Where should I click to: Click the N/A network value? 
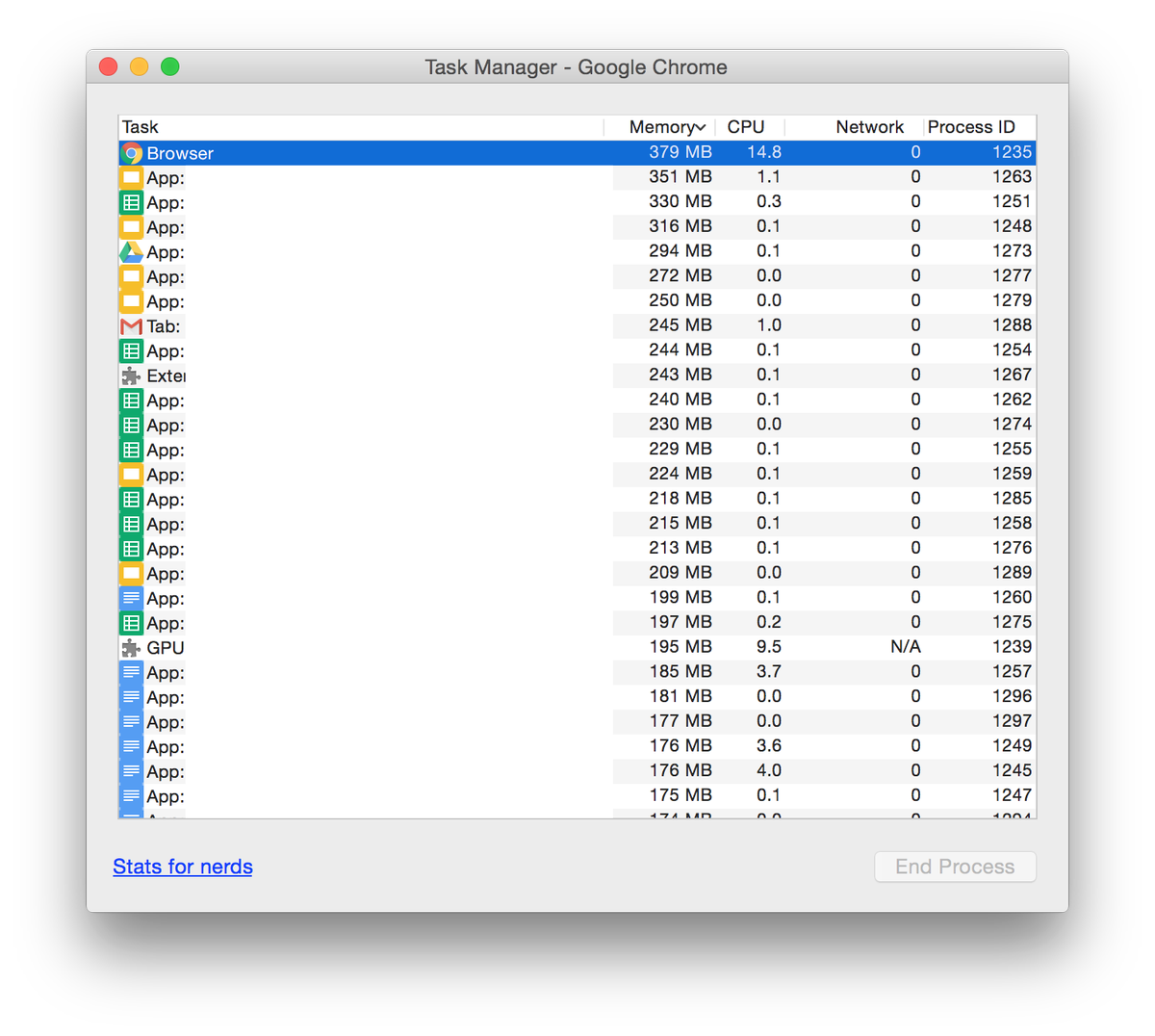906,647
